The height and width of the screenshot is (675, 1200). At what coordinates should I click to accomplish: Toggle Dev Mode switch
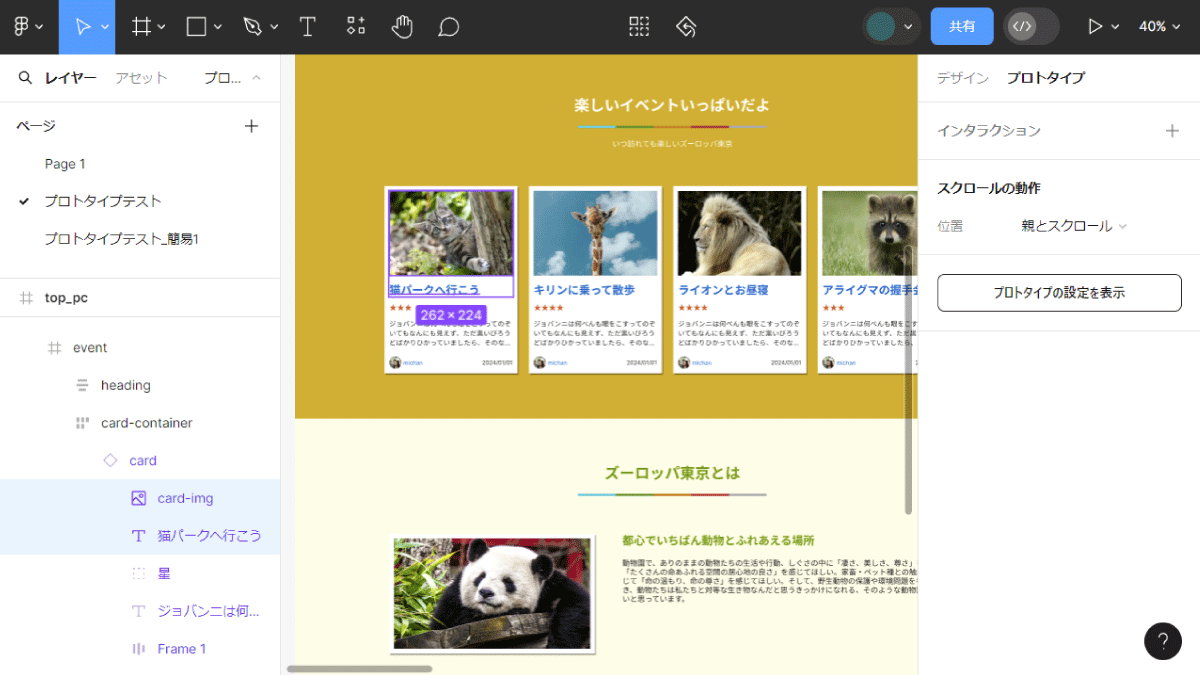coord(1031,27)
